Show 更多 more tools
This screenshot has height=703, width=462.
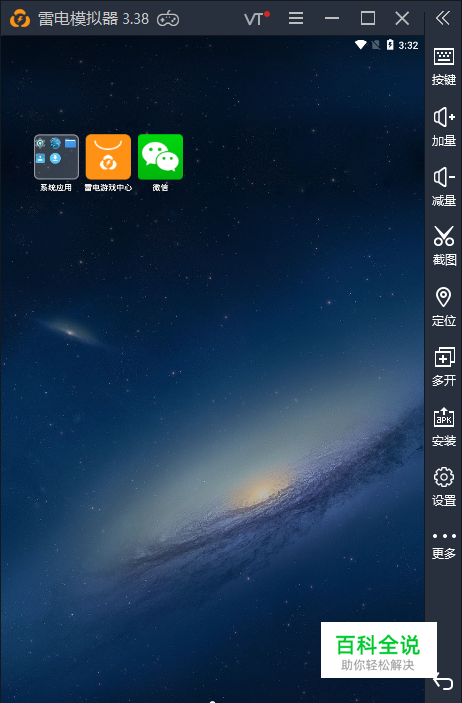coord(444,546)
